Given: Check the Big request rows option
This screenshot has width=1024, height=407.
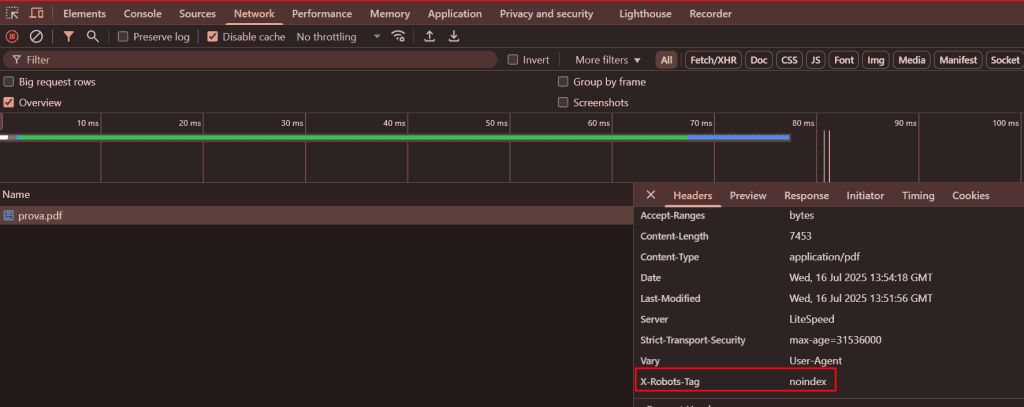Looking at the screenshot, I should point(9,82).
